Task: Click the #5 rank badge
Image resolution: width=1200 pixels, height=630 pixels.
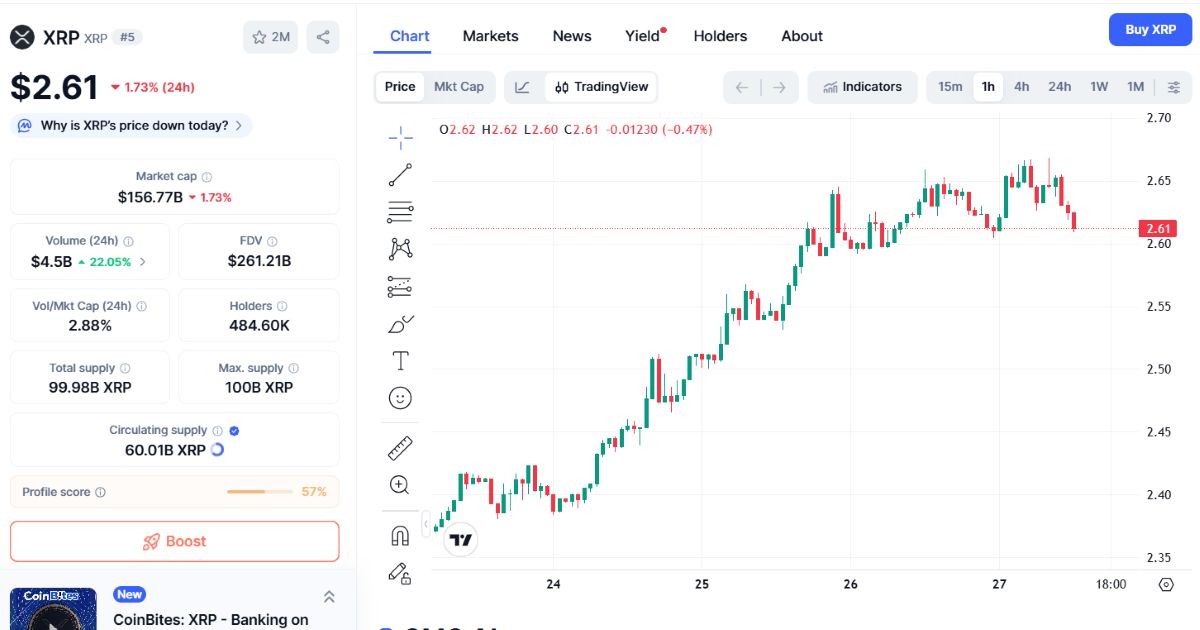Action: 128,37
